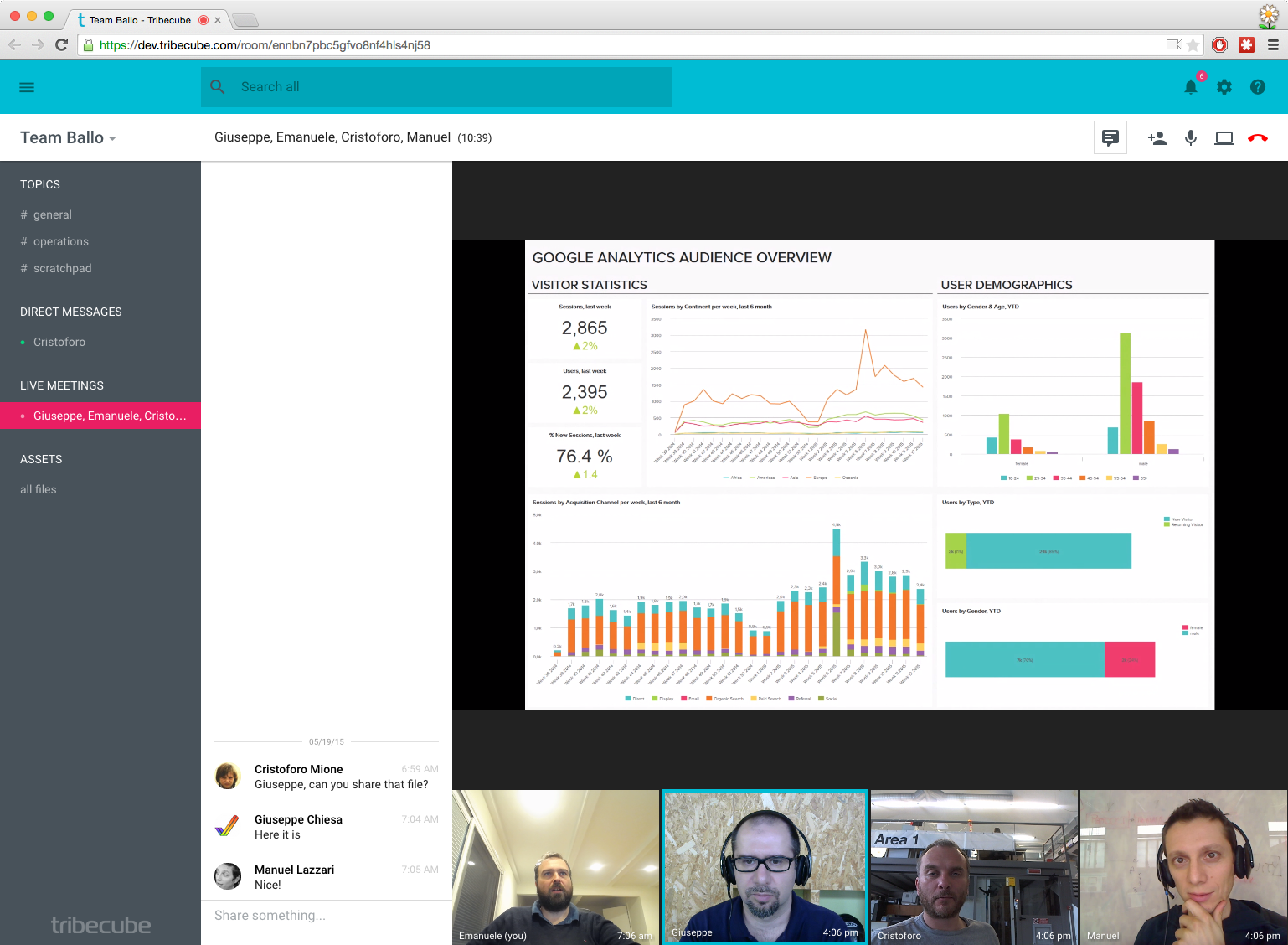The height and width of the screenshot is (945, 1288).
Task: Open the #scratchpad topic
Action: (56, 268)
